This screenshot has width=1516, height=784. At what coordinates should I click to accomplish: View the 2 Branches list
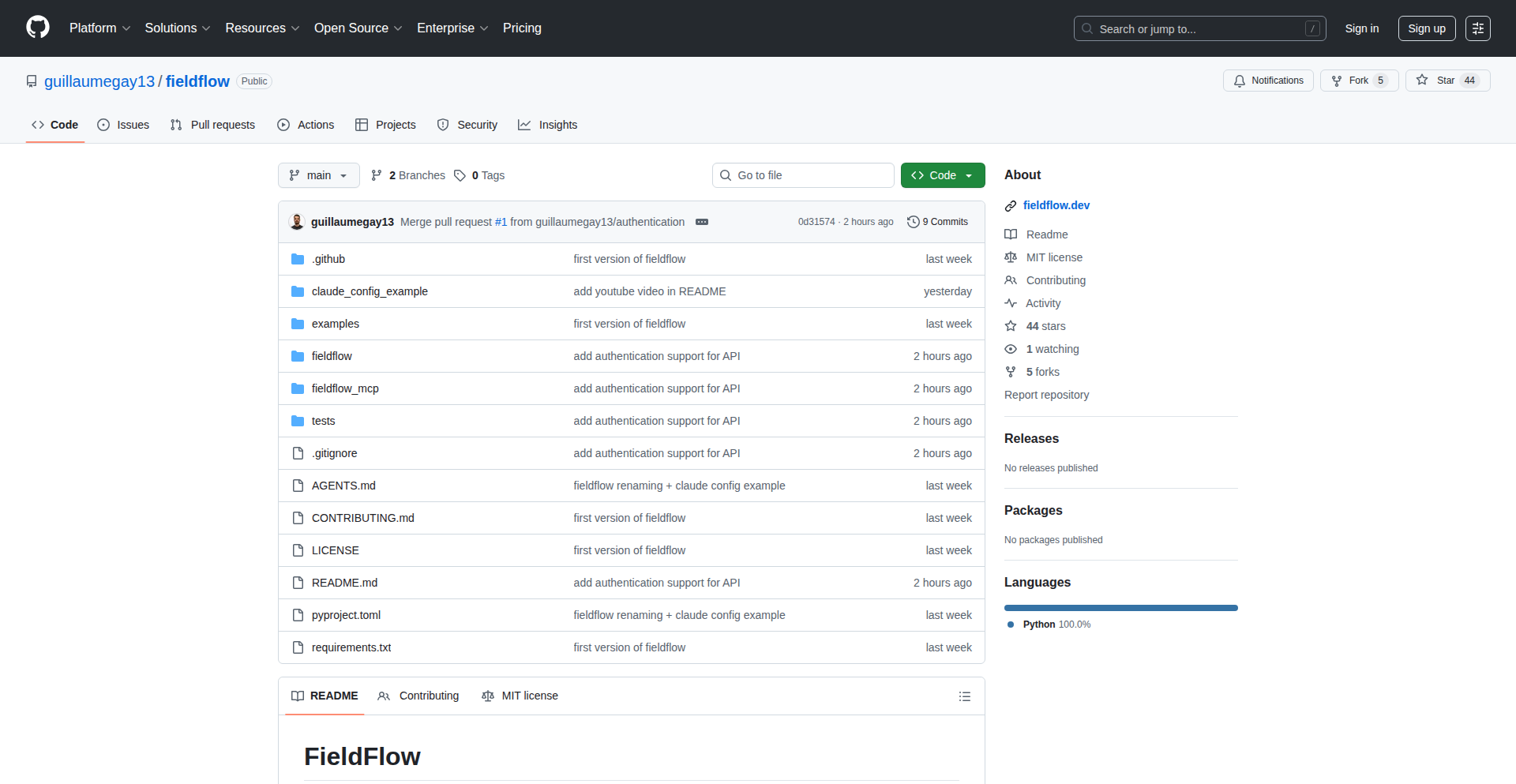coord(408,175)
